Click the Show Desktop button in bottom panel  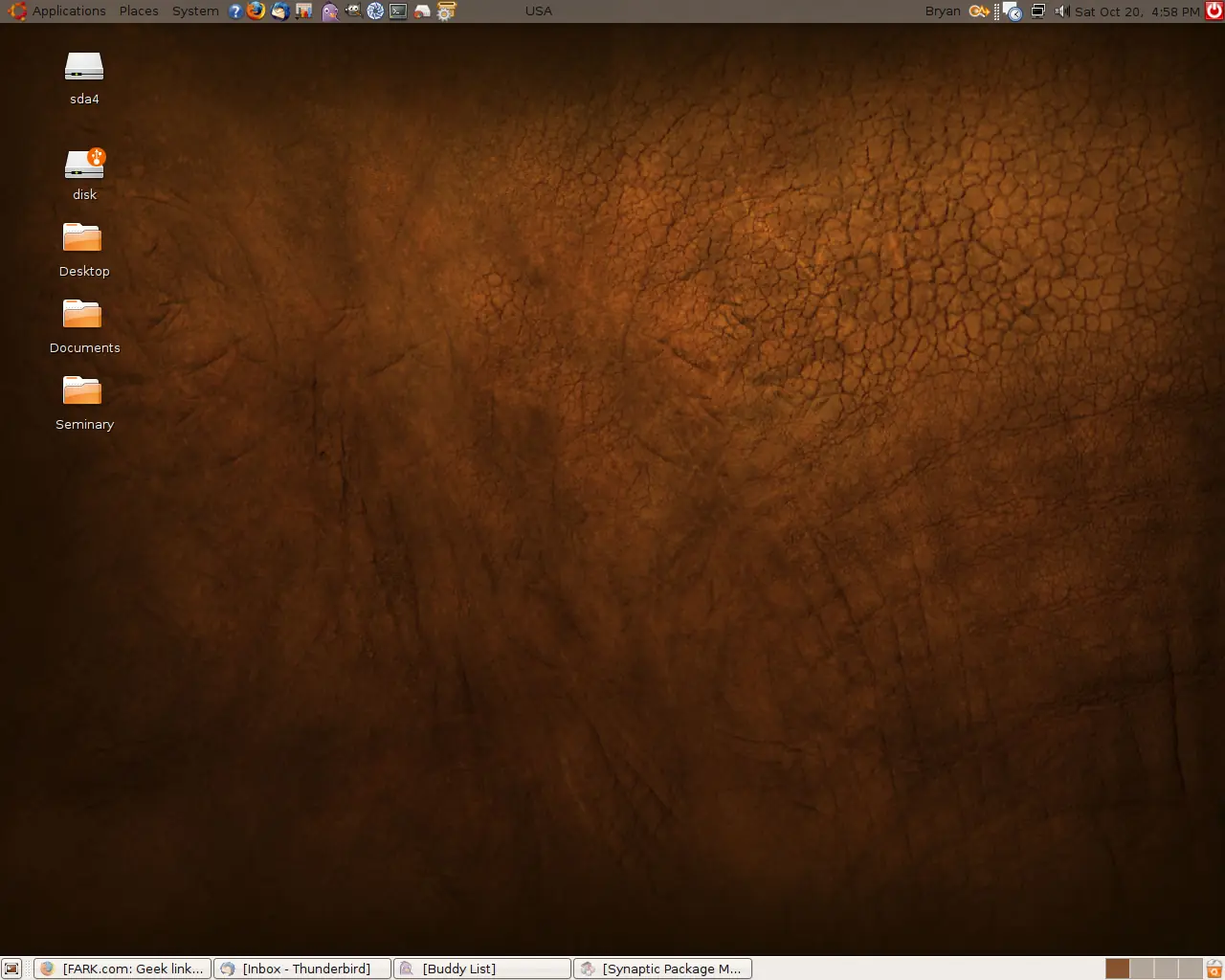coord(11,969)
